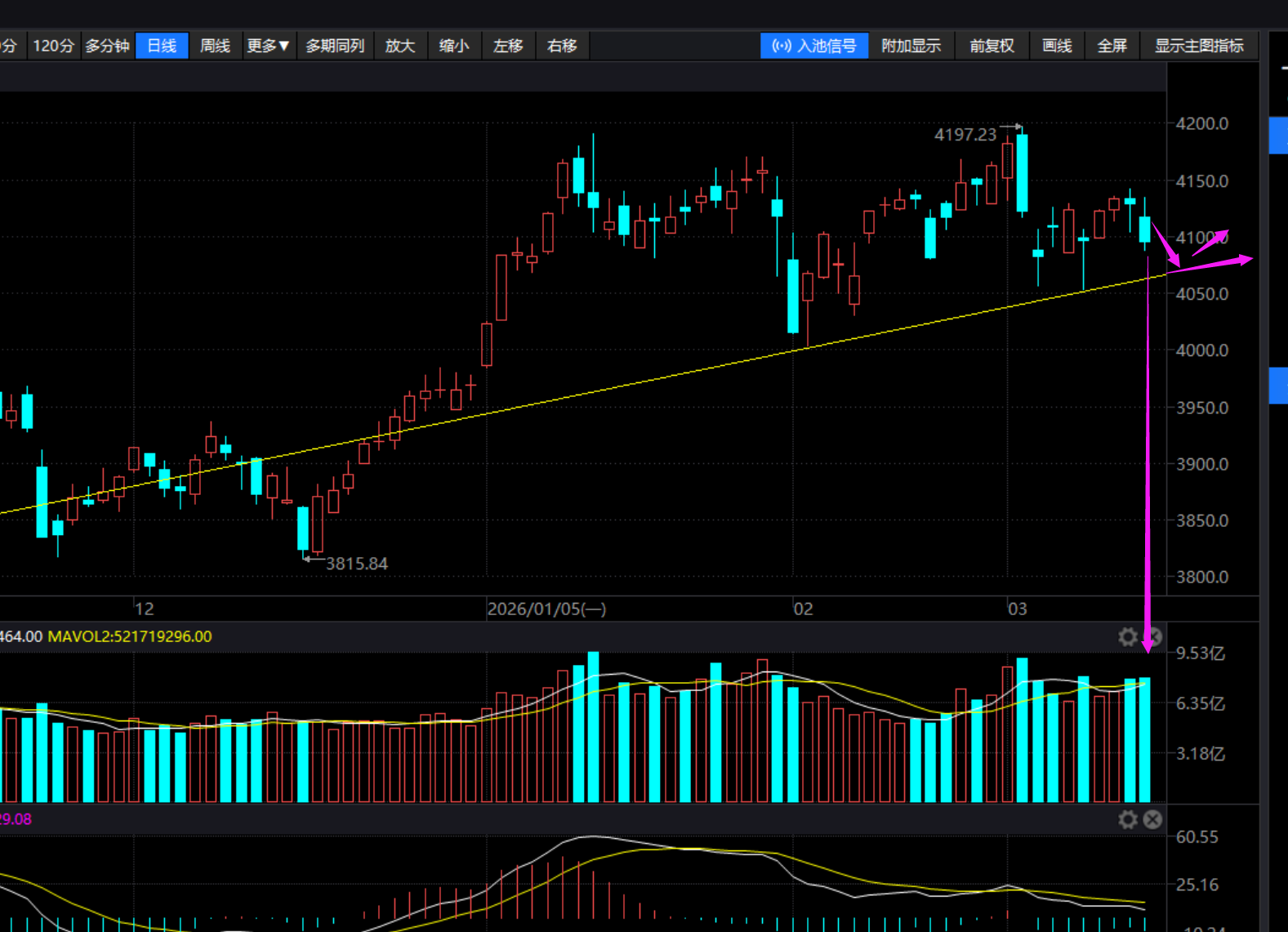Open the 画线 drawing tool
The image size is (1288, 932).
1057,46
